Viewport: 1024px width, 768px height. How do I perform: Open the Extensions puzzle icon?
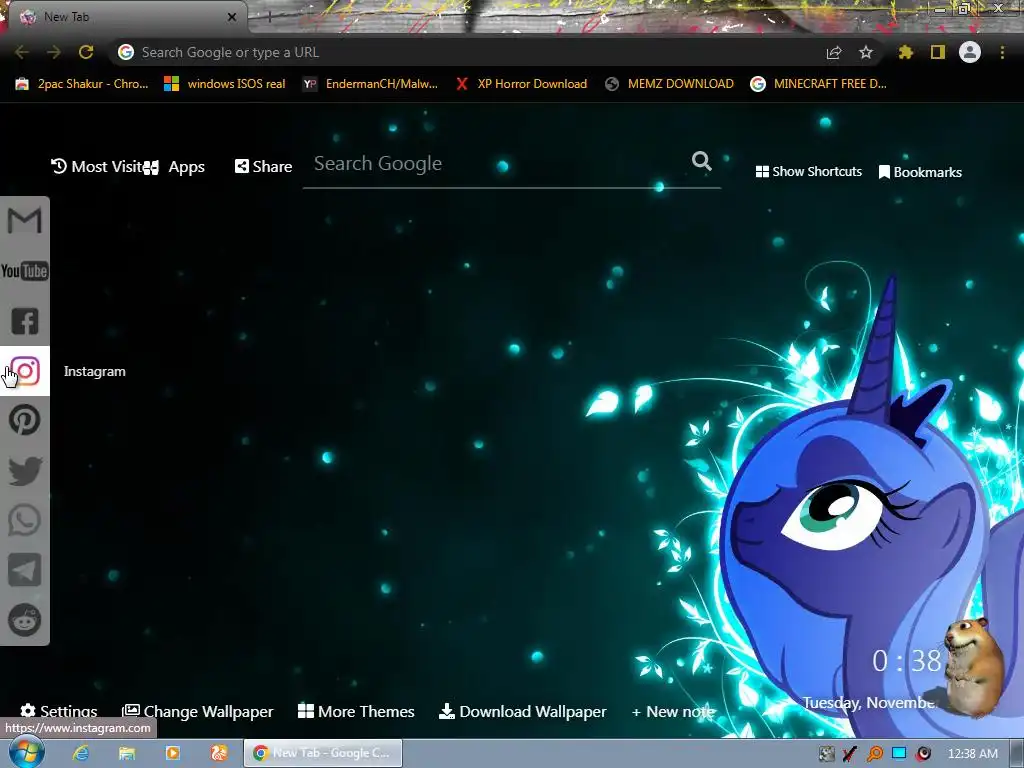pos(905,52)
